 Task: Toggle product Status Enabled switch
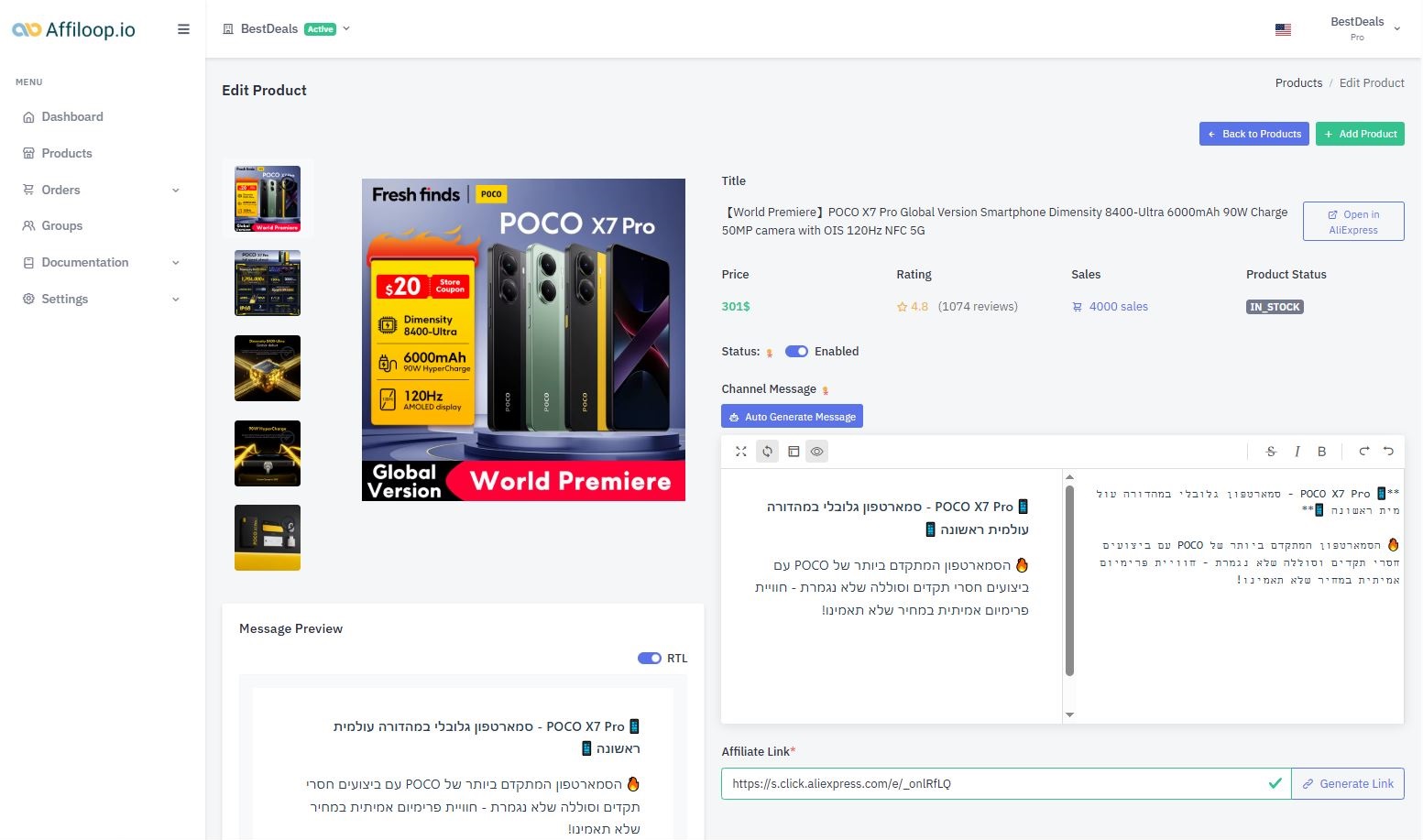796,352
